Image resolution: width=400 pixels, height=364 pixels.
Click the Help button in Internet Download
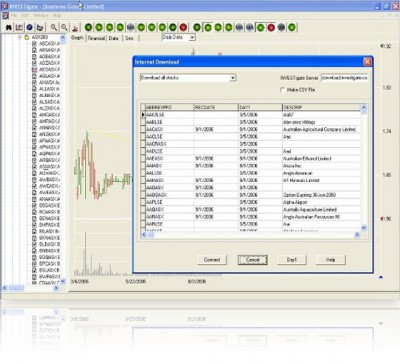pos(331,260)
